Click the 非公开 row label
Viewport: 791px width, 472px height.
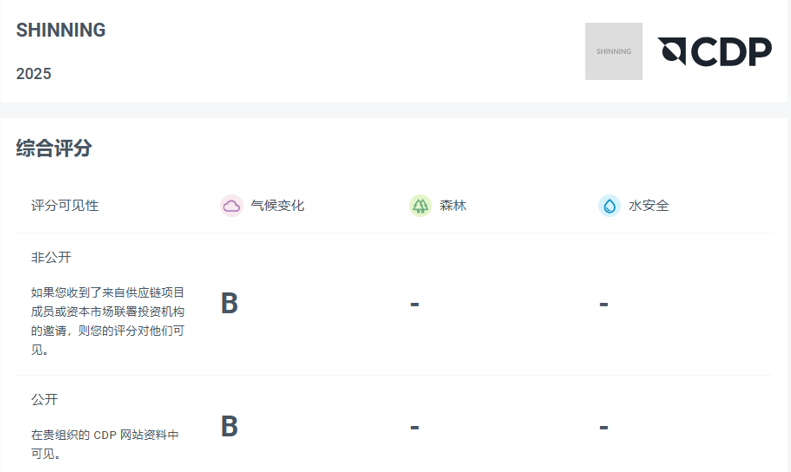[x=51, y=258]
